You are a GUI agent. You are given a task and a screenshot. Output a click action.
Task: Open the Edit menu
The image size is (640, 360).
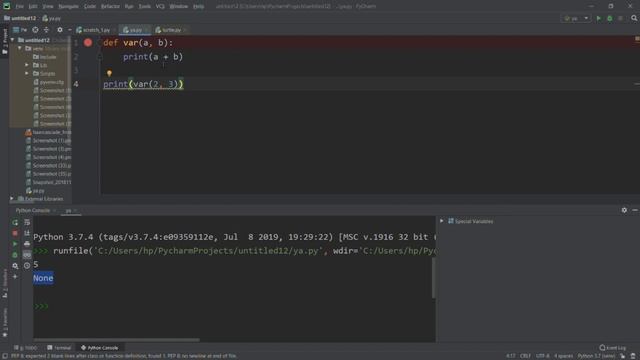pos(33,6)
